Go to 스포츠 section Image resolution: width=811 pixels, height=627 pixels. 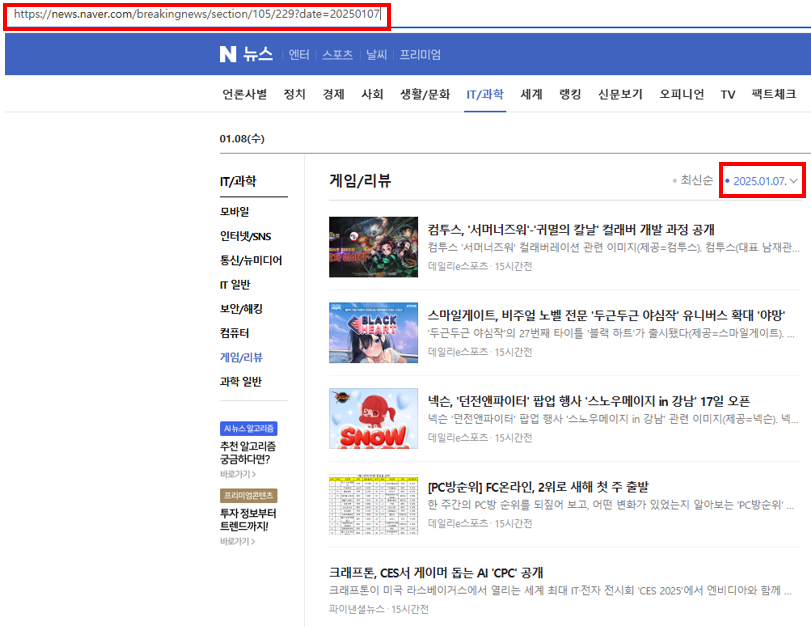[337, 55]
